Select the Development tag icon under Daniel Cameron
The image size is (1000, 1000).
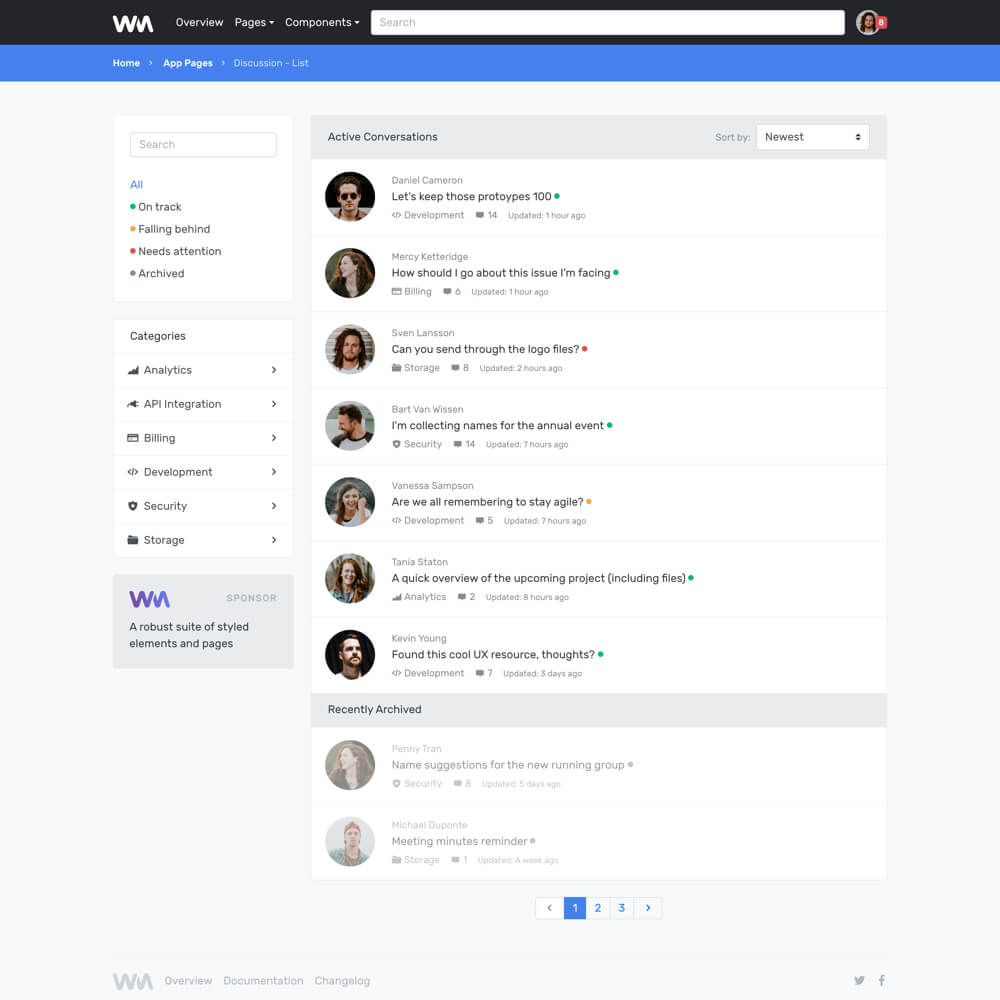(397, 215)
